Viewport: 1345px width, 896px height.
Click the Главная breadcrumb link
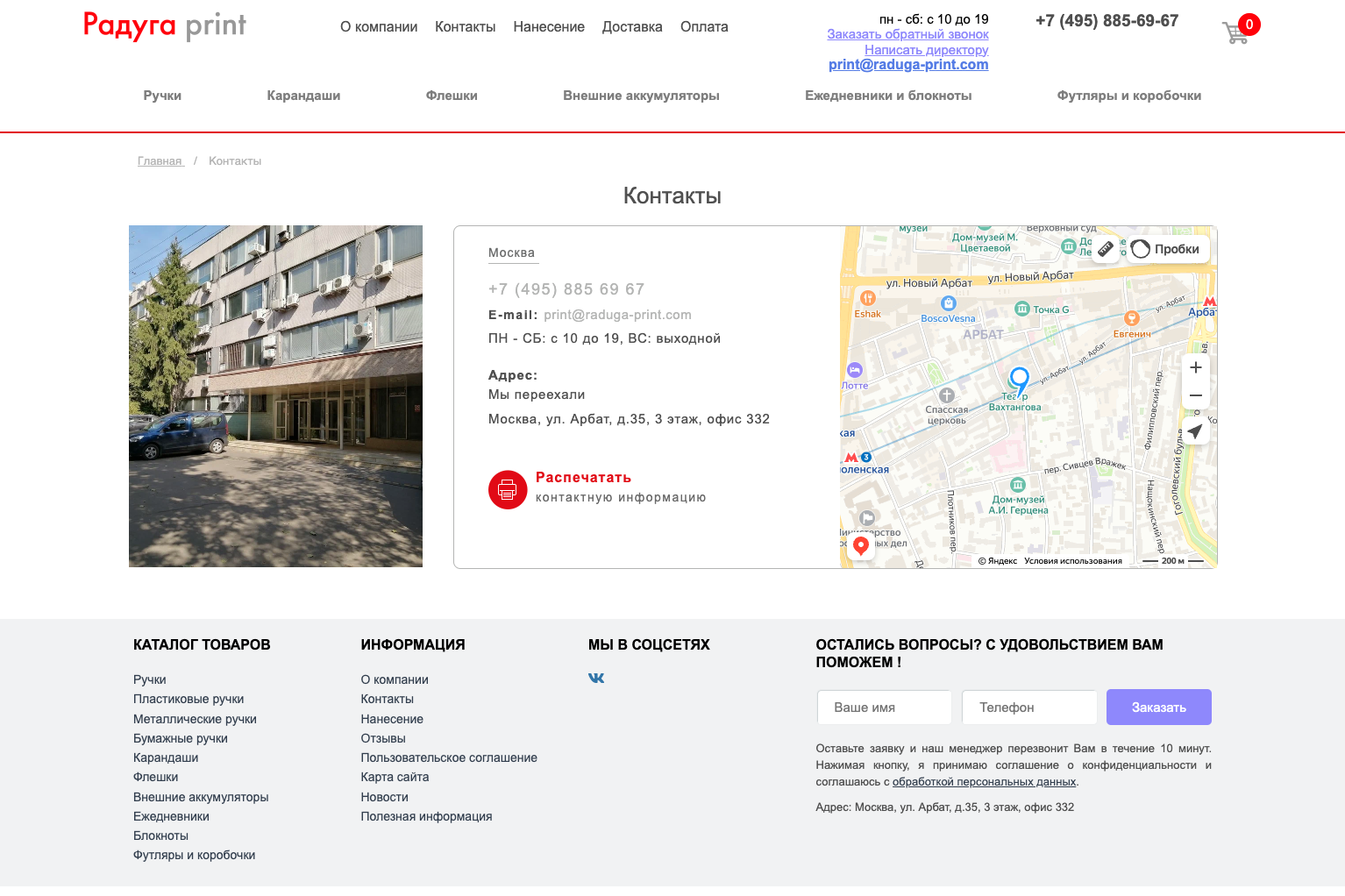[160, 161]
